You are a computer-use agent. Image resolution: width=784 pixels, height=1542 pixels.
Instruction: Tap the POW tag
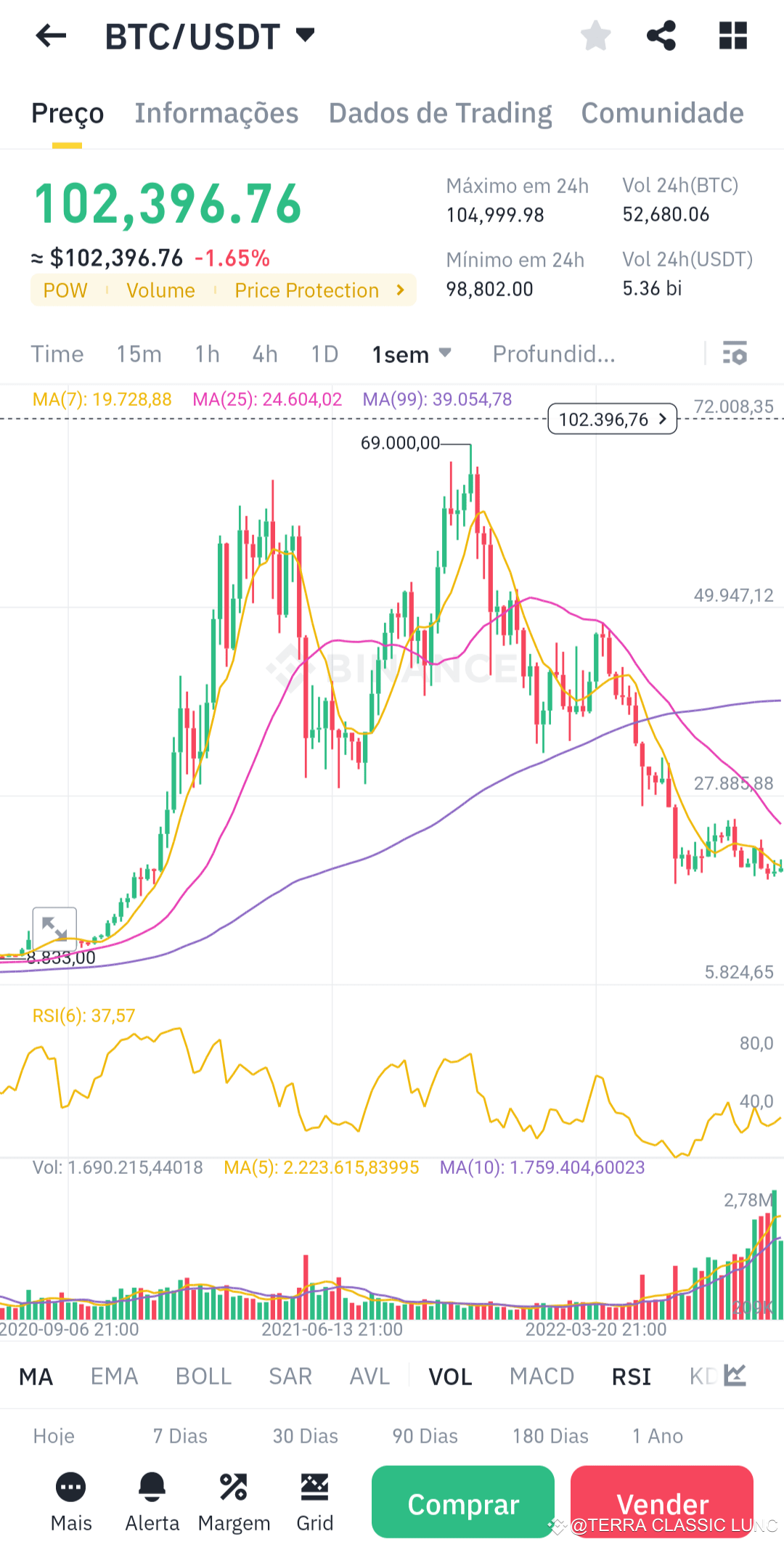[x=65, y=290]
